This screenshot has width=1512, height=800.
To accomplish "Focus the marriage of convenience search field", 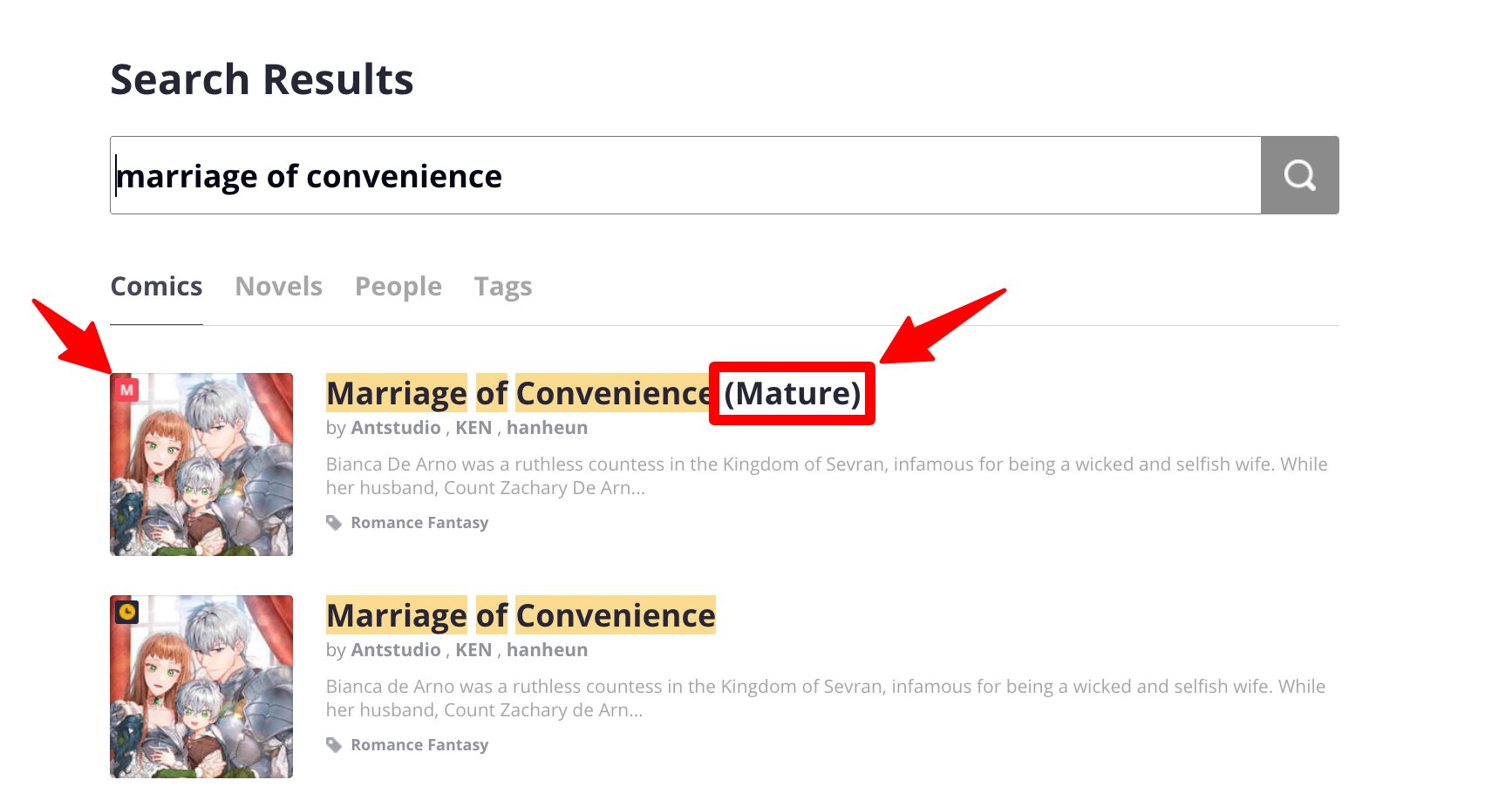I will point(685,175).
